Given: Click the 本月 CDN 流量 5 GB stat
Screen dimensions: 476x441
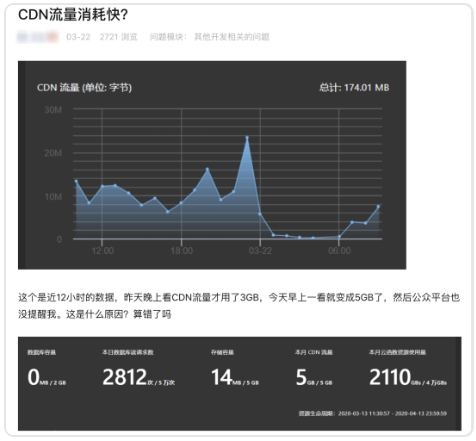Looking at the screenshot, I should pyautogui.click(x=314, y=369).
